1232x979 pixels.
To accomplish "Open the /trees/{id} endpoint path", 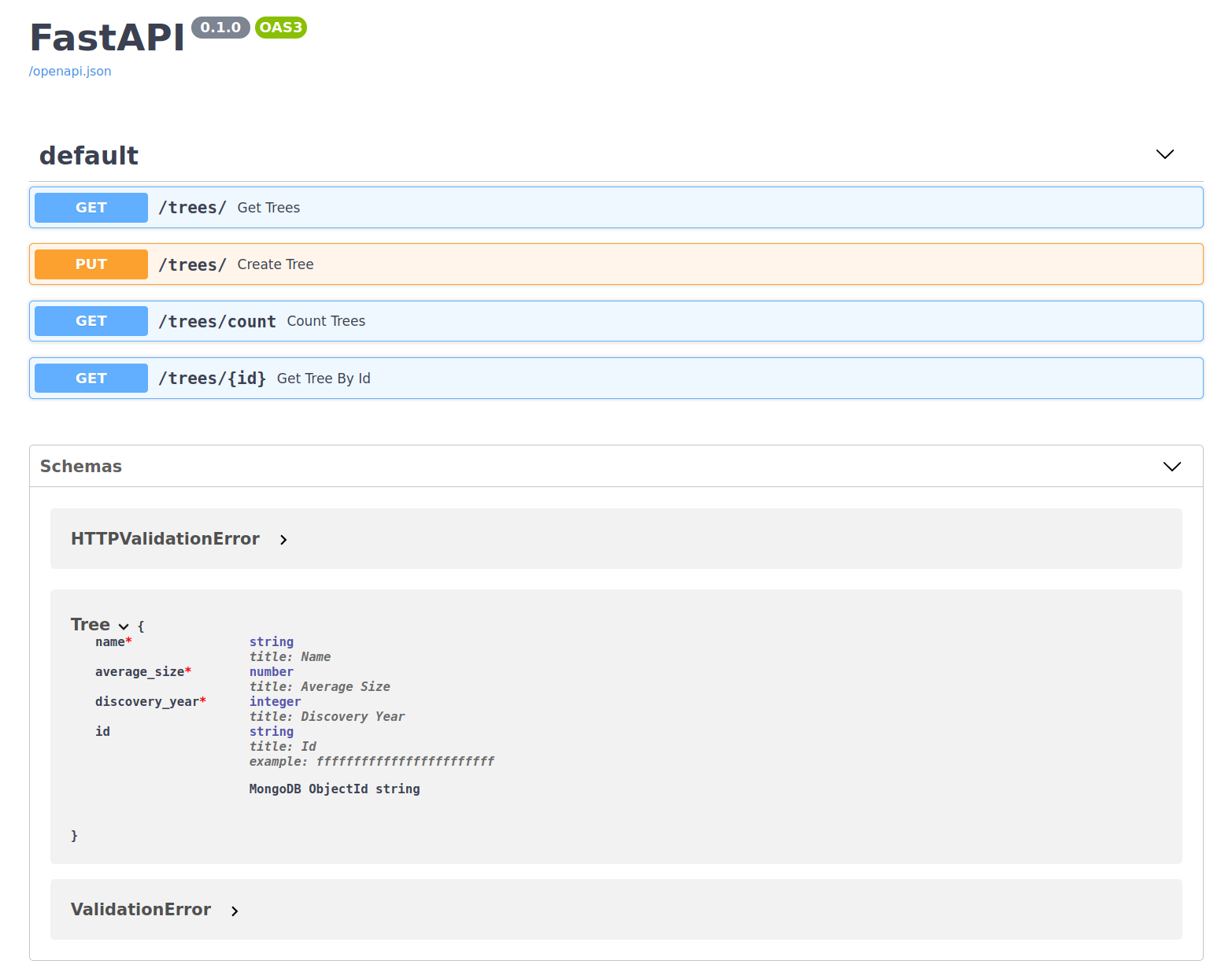I will tap(213, 379).
